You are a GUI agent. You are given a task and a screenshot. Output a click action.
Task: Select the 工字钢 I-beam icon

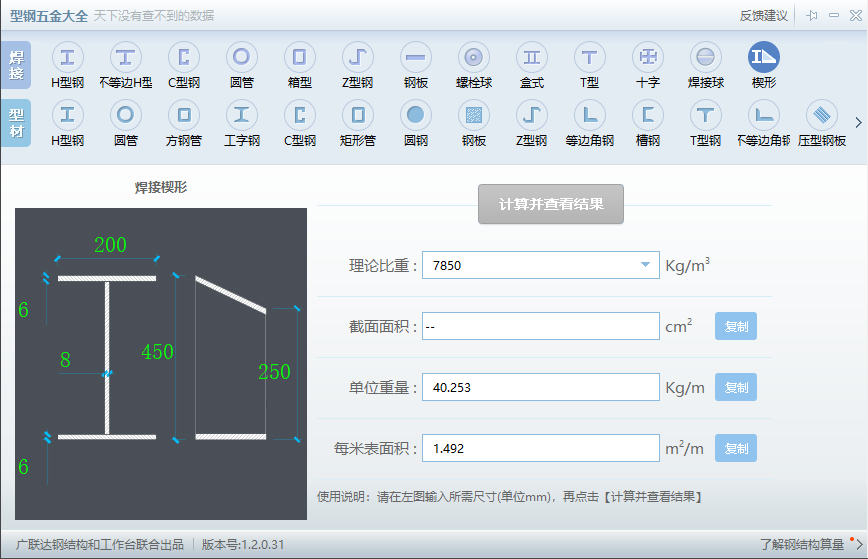[241, 115]
